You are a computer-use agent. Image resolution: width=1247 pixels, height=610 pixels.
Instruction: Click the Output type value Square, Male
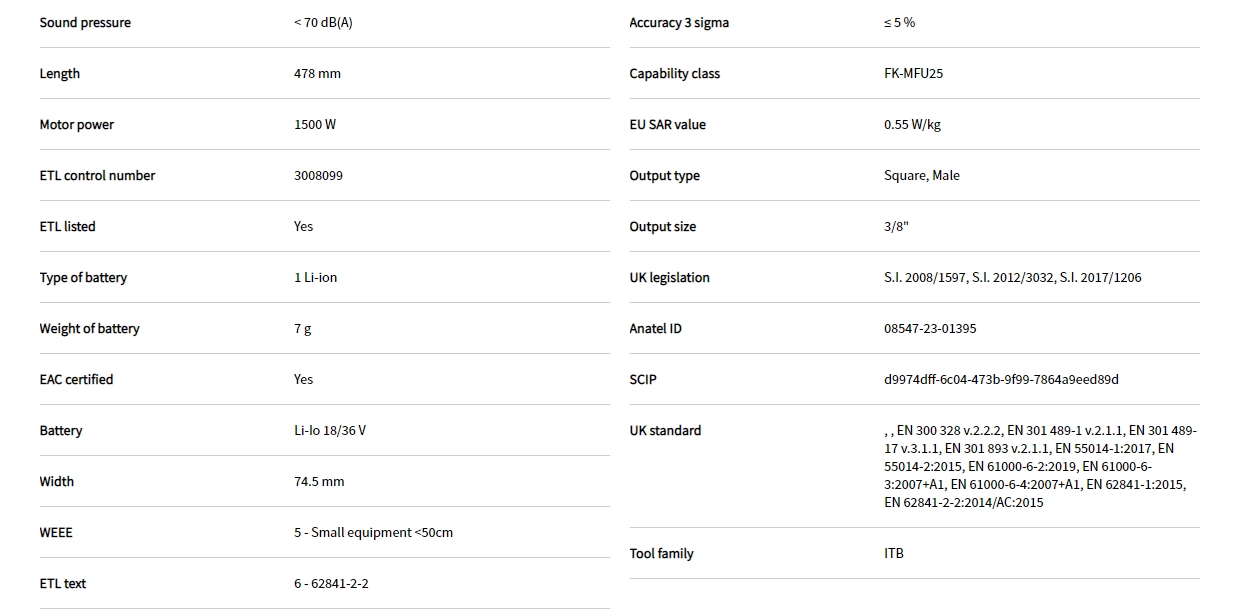(x=921, y=176)
